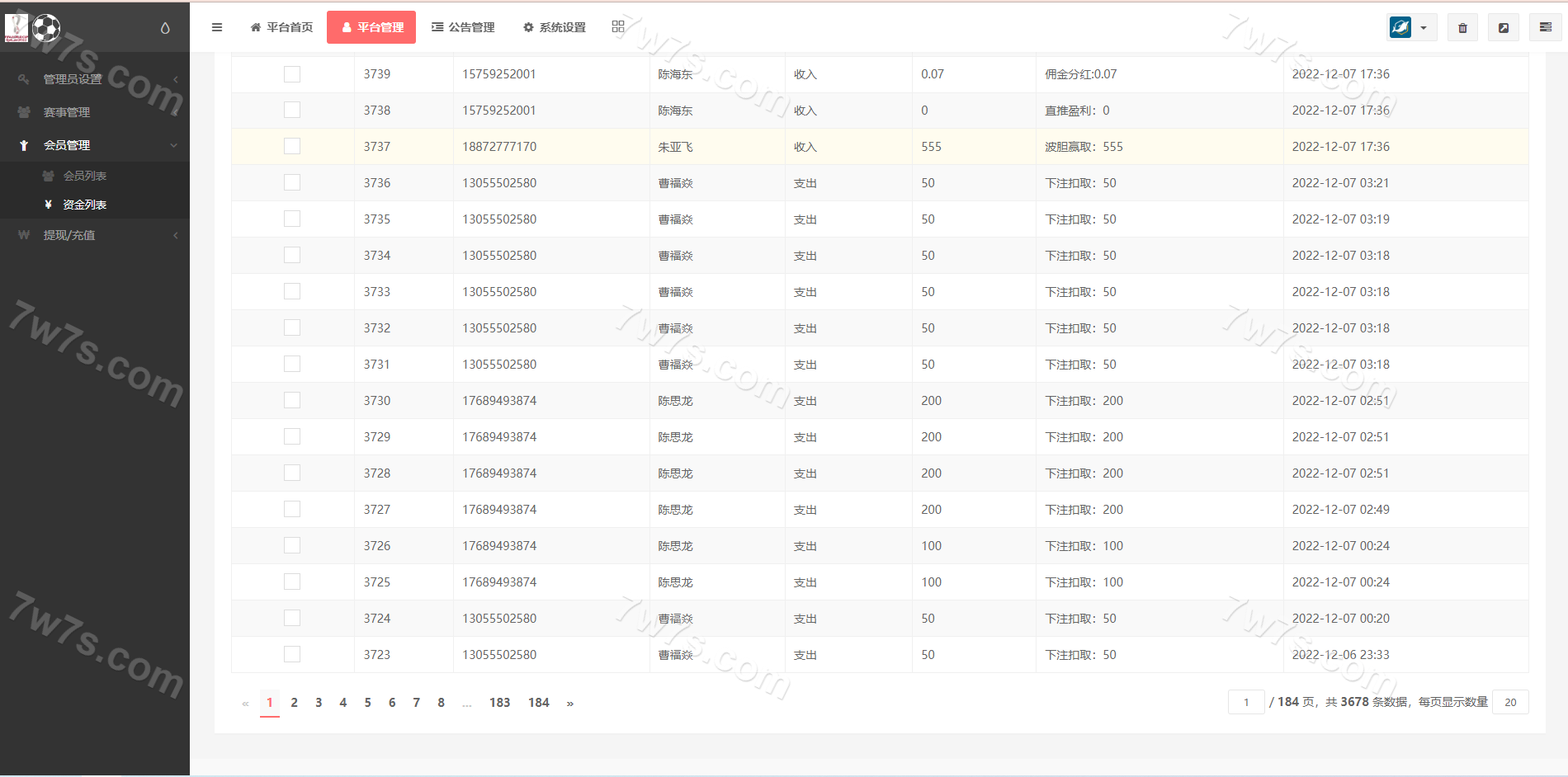This screenshot has width=1568, height=777.
Task: Check the checkbox for row 3739
Action: pos(292,74)
